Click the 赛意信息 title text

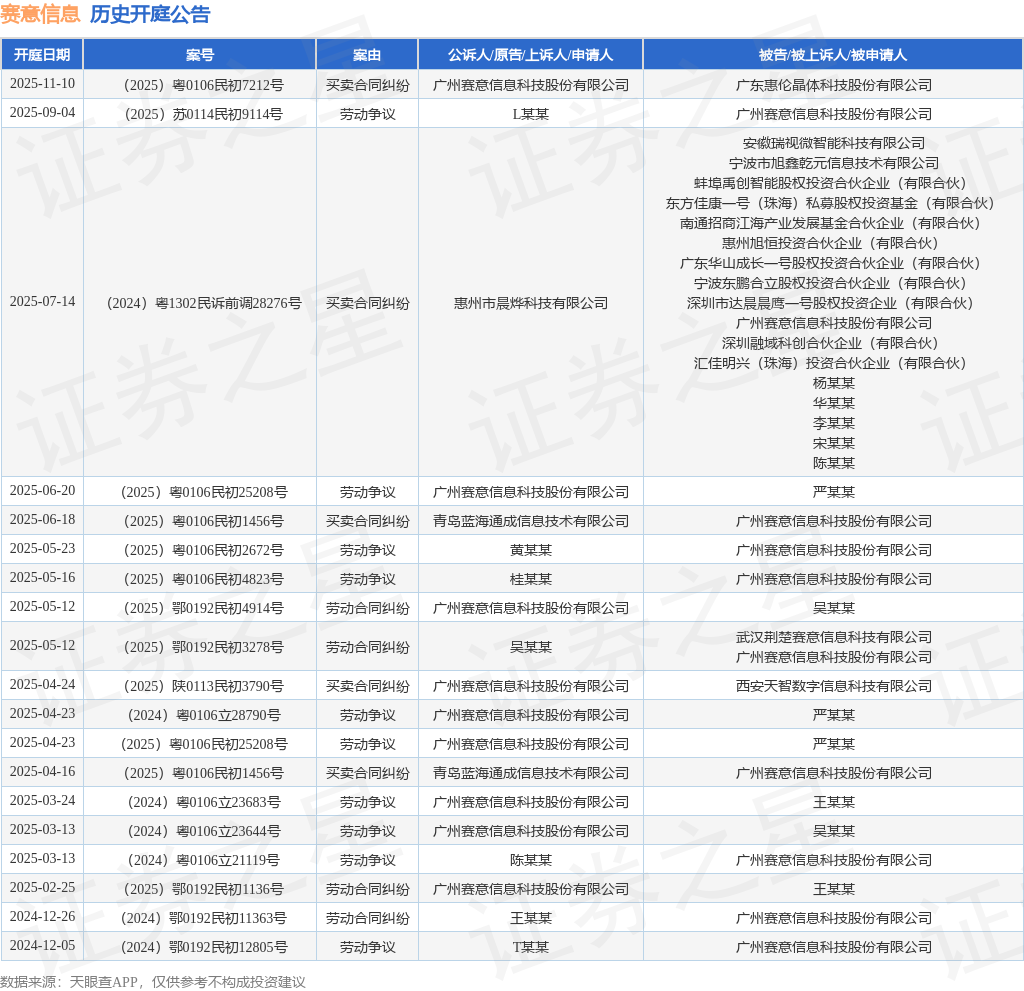pyautogui.click(x=40, y=14)
